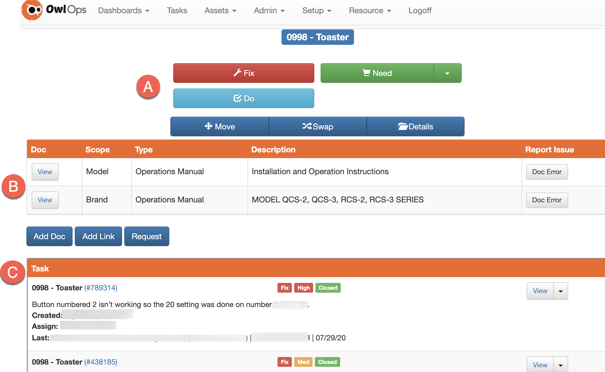Go to Tasks in the navbar
The image size is (605, 372).
click(x=177, y=10)
